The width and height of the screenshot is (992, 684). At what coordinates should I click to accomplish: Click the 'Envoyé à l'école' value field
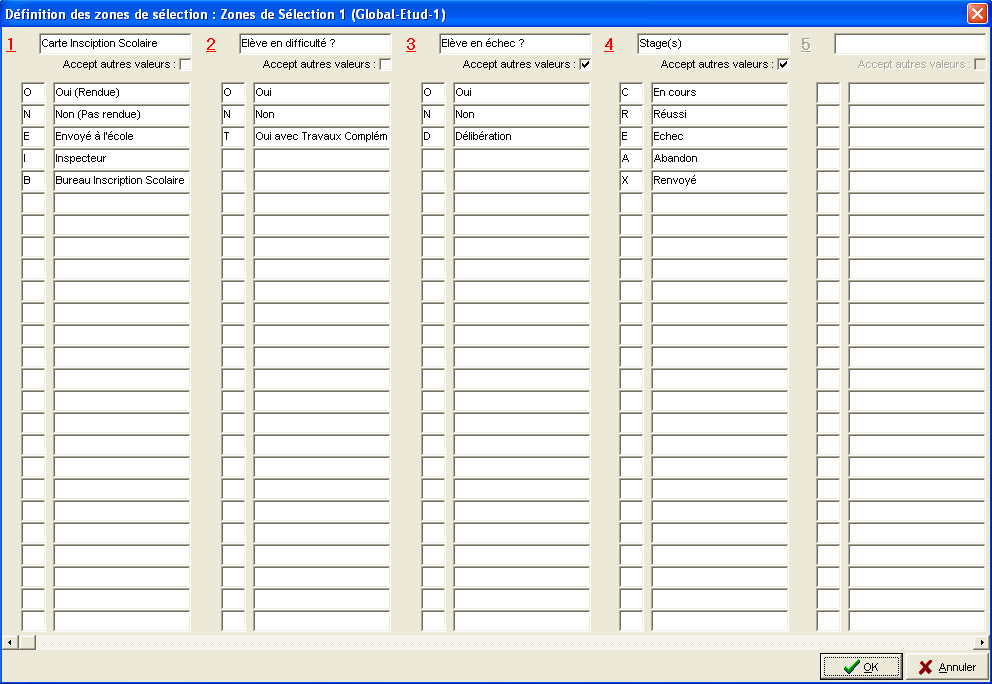click(x=121, y=137)
